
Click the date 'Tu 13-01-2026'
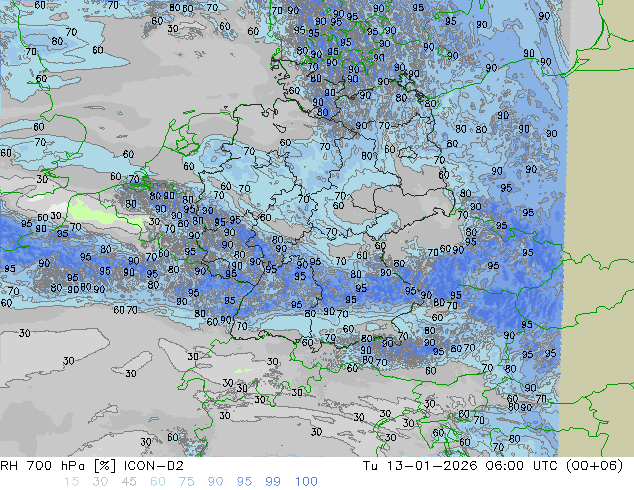tap(420, 466)
